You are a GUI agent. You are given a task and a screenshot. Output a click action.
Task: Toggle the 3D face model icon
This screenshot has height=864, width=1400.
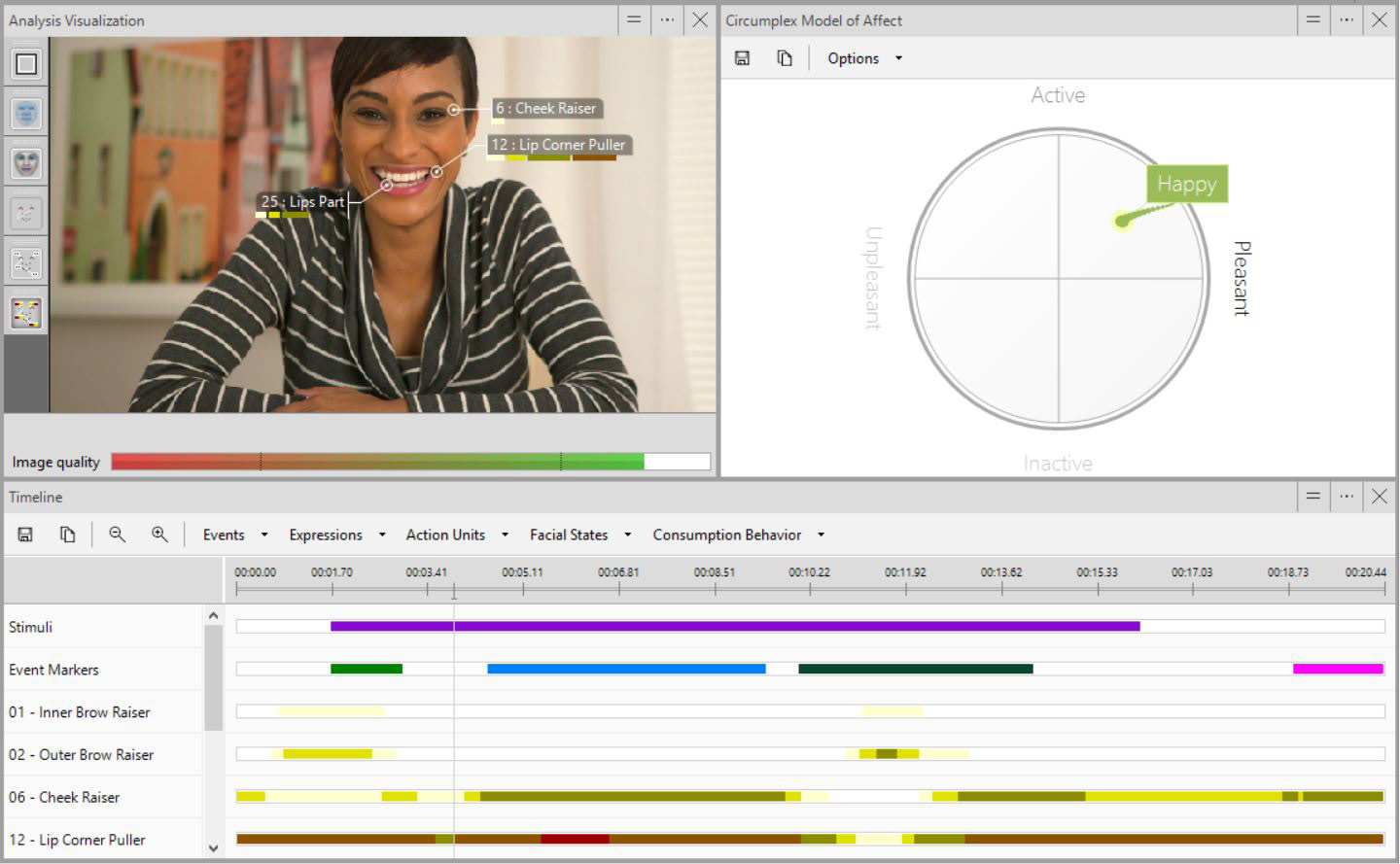[x=26, y=163]
